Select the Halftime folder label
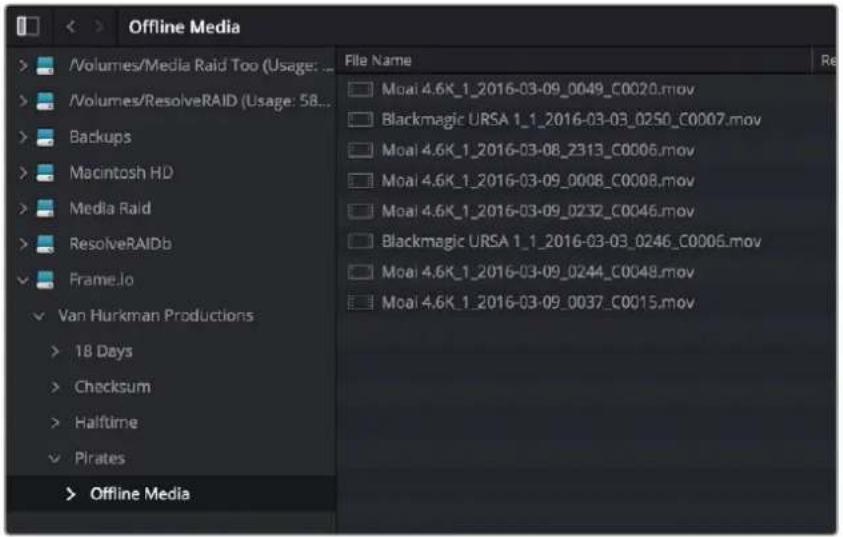The width and height of the screenshot is (843, 537). 106,423
